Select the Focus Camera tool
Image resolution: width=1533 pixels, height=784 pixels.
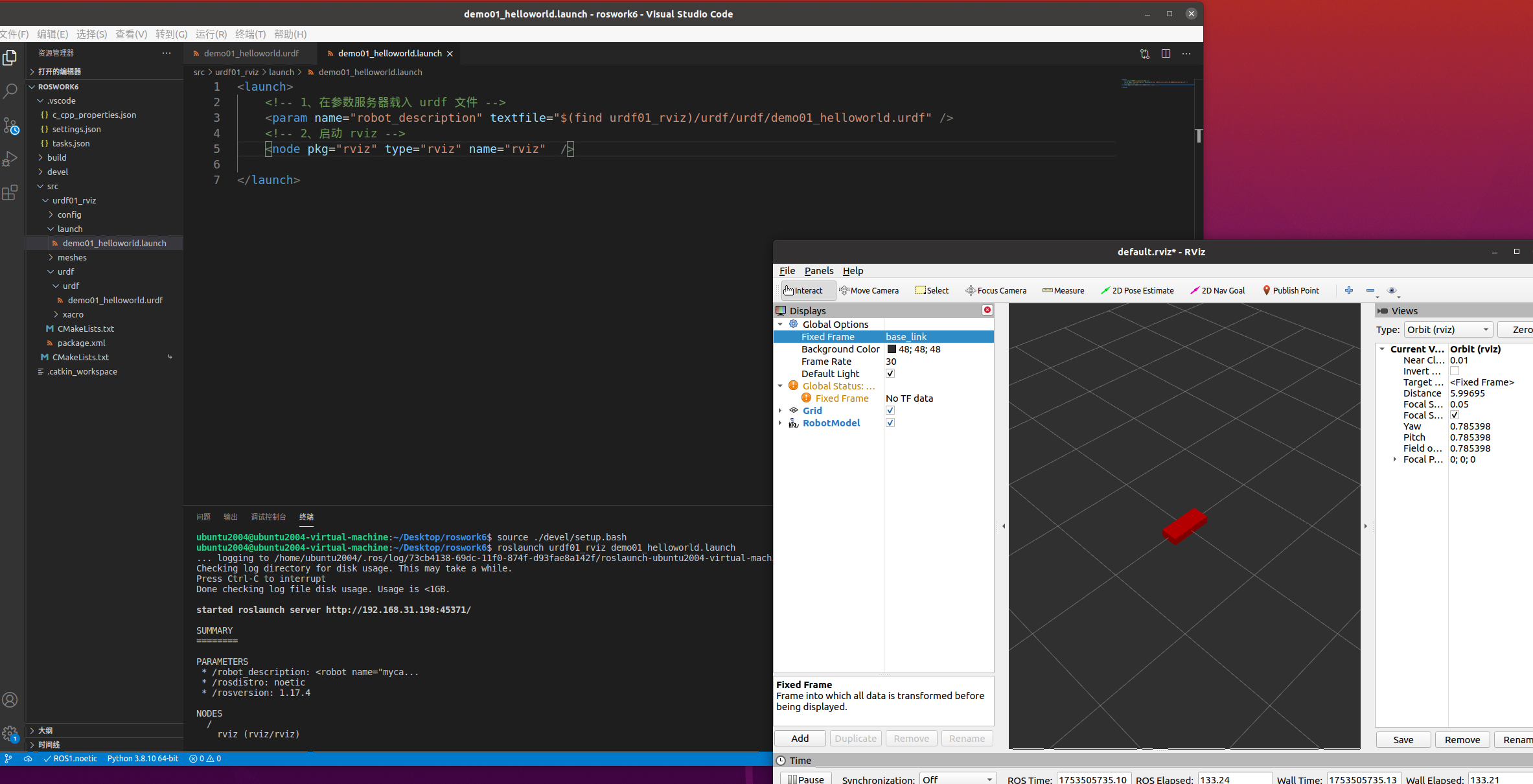coord(996,290)
